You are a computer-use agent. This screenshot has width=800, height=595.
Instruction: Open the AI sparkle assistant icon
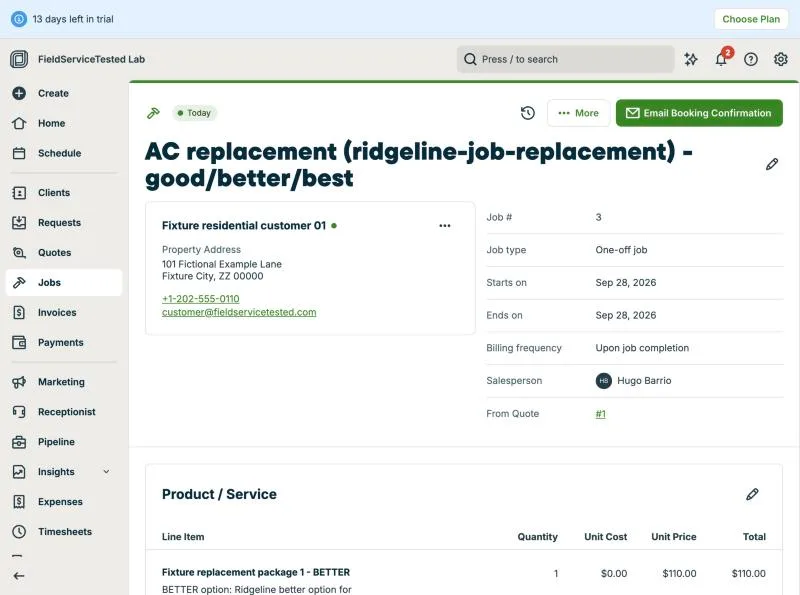pos(691,59)
